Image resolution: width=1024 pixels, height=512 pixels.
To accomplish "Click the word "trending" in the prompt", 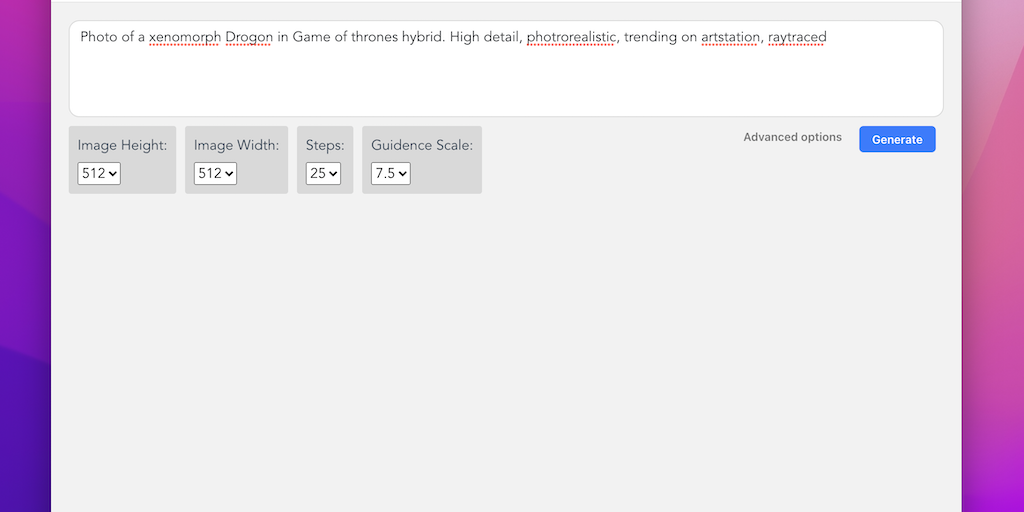I will [650, 38].
